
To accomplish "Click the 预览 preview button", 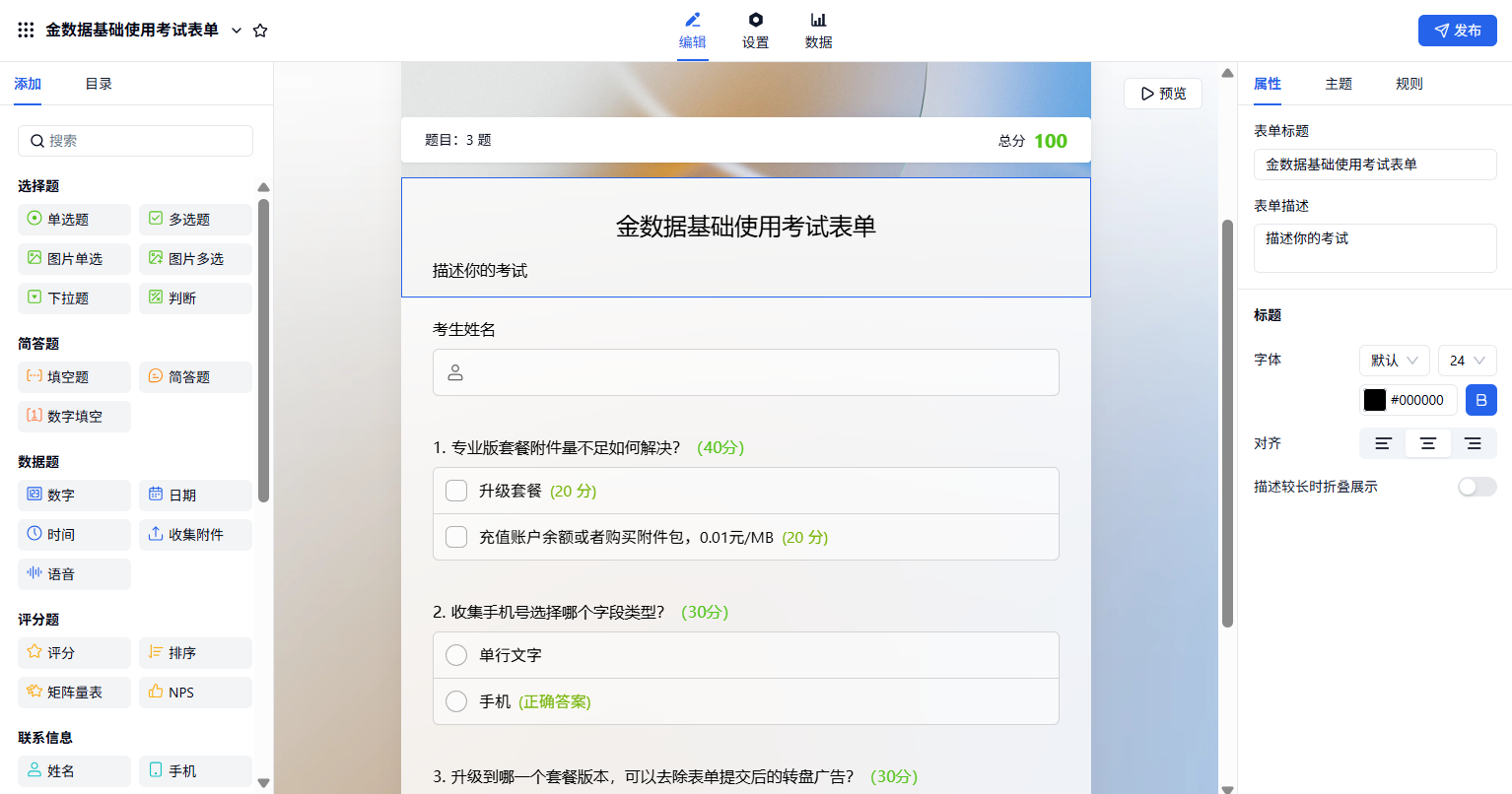I will (1163, 94).
